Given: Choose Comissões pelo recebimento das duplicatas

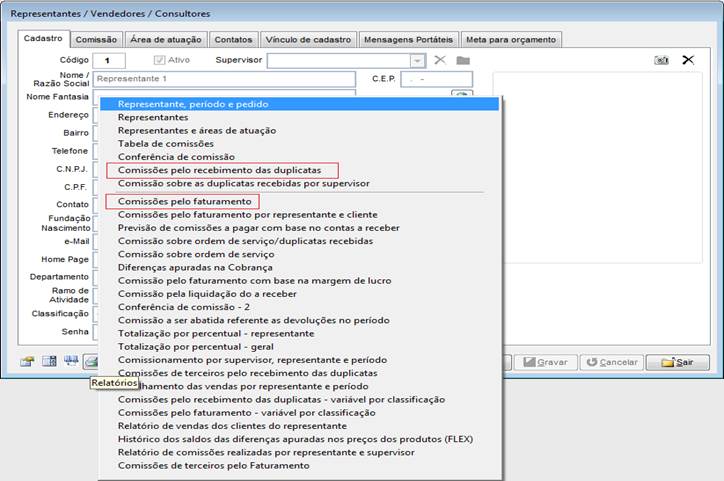Looking at the screenshot, I should coord(300,170).
